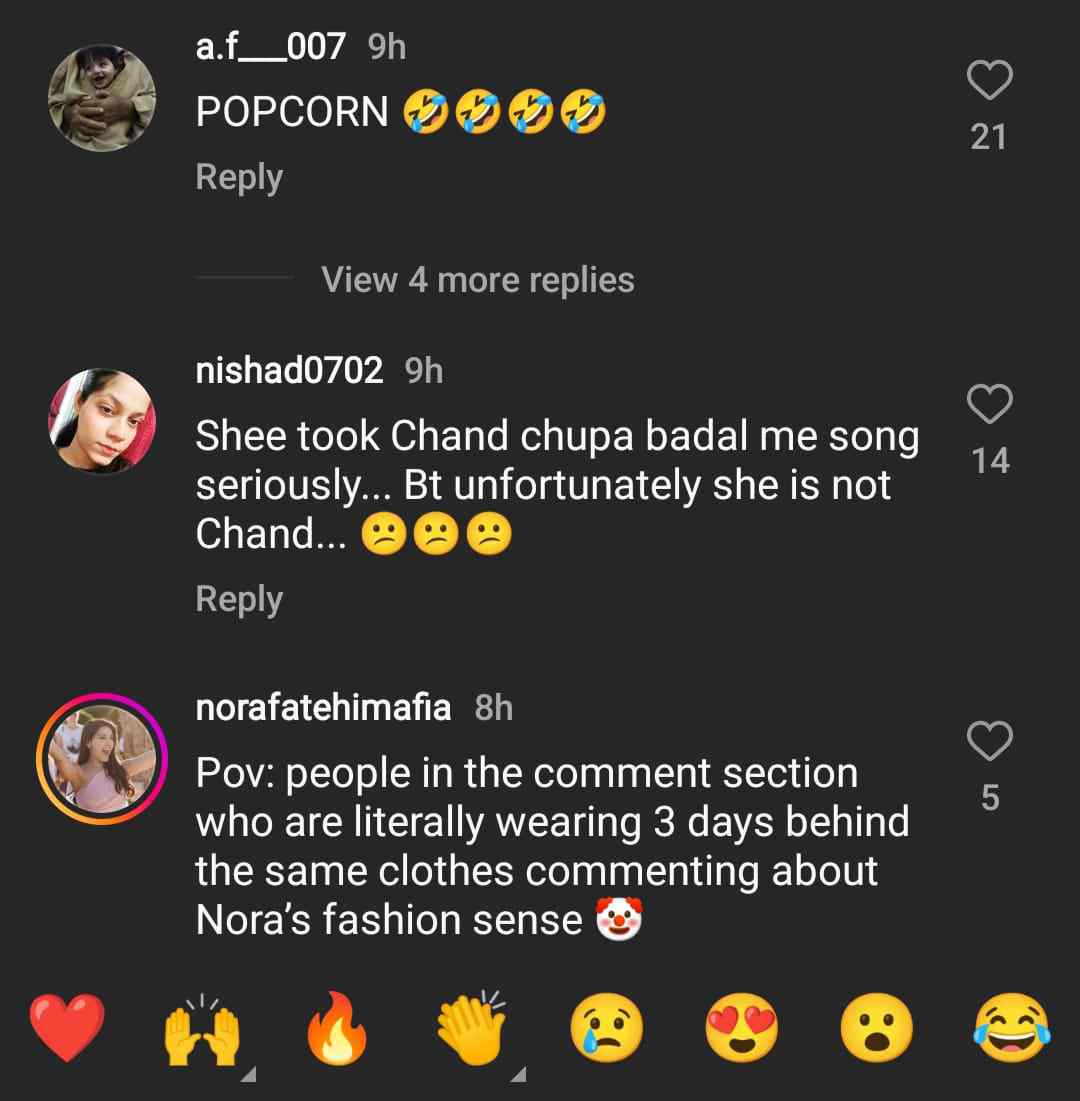Open a.f___007's profile picture
The height and width of the screenshot is (1101, 1080).
(102, 97)
